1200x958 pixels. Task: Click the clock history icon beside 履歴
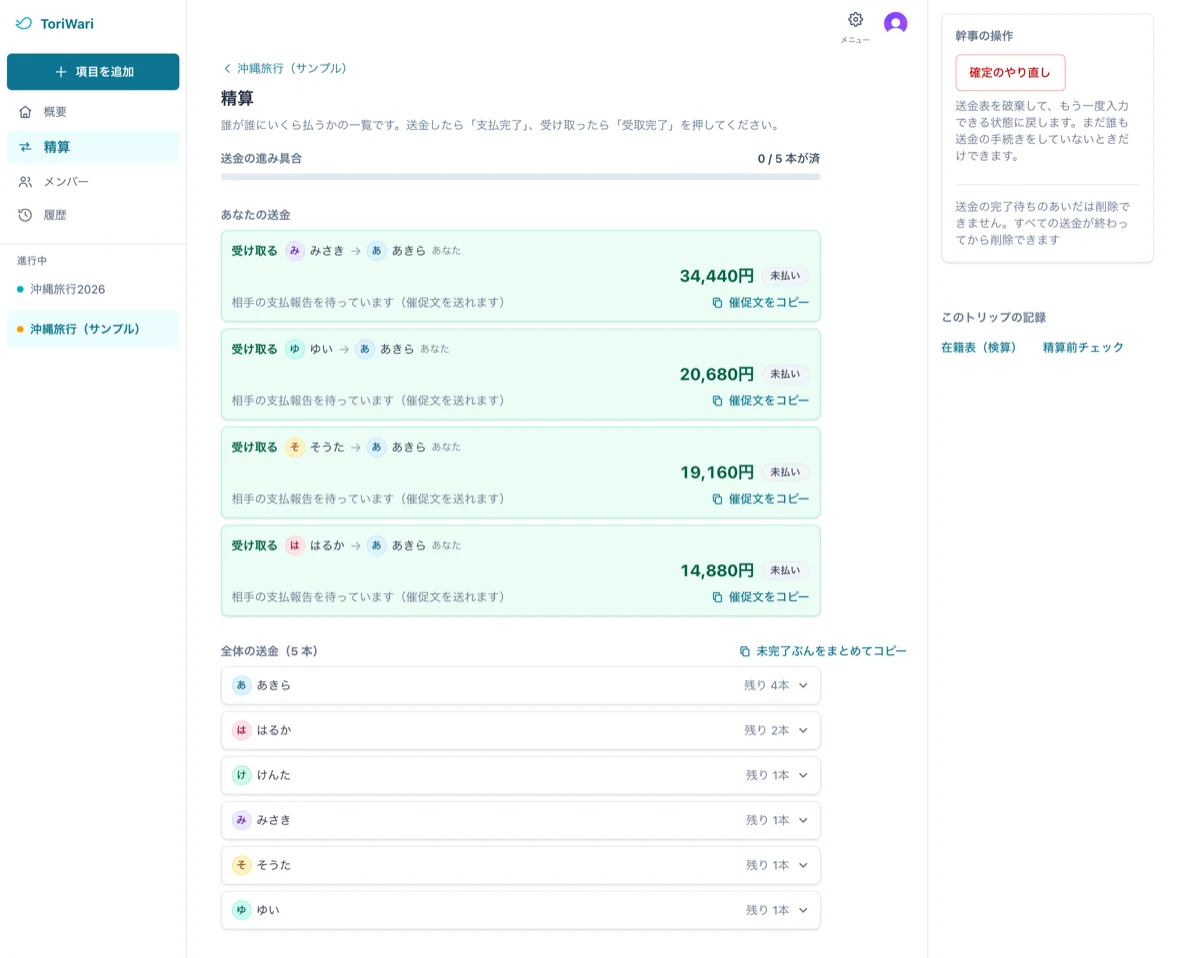tap(25, 215)
